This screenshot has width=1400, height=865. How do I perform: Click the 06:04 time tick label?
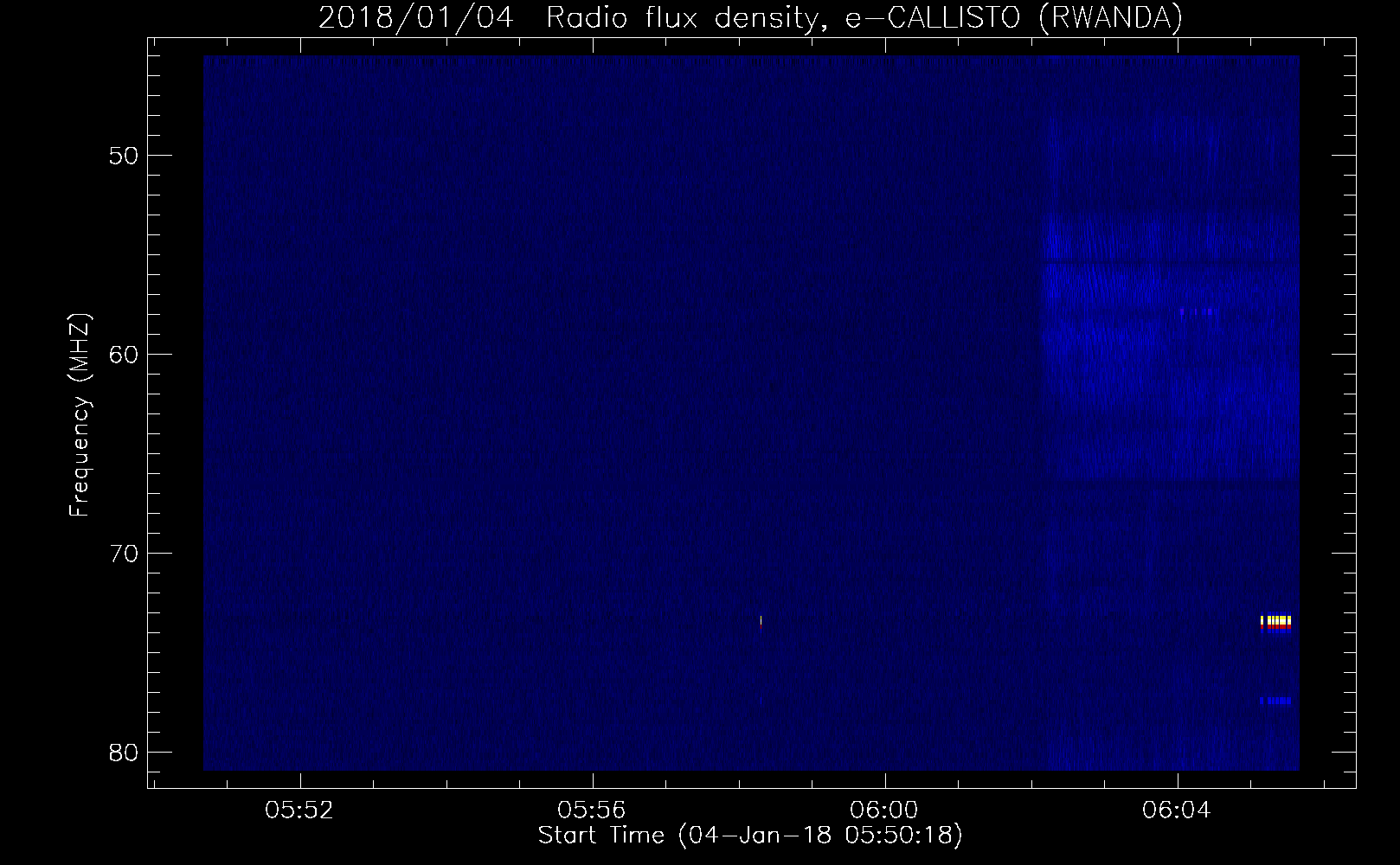pos(1177,811)
